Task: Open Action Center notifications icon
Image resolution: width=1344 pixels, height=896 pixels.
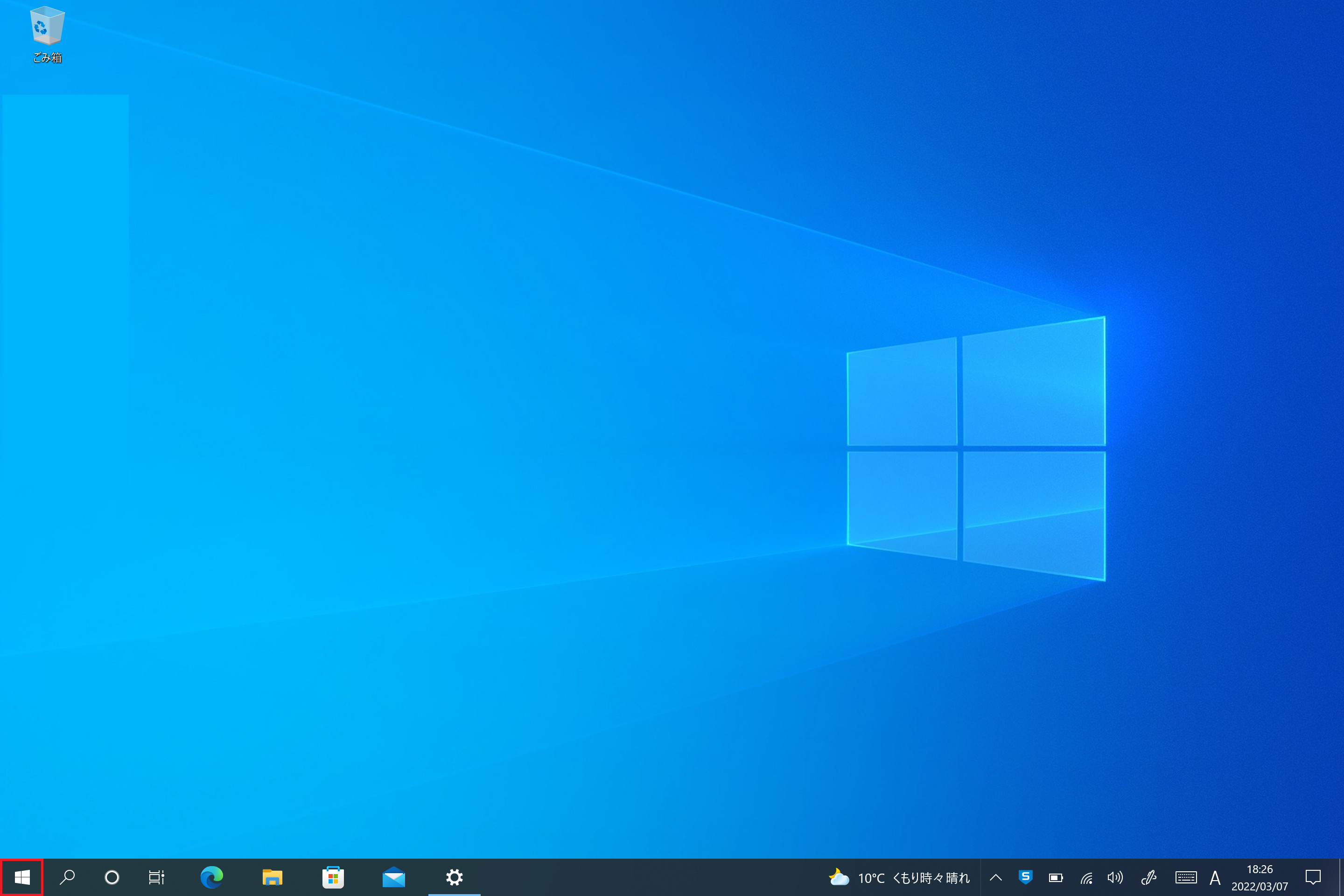Action: click(1313, 877)
